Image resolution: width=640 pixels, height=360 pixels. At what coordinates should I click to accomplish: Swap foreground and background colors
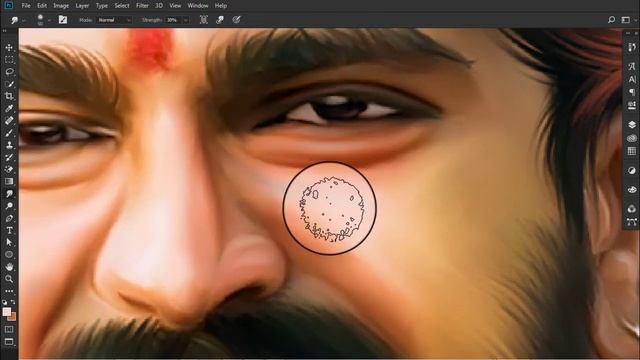click(13, 302)
